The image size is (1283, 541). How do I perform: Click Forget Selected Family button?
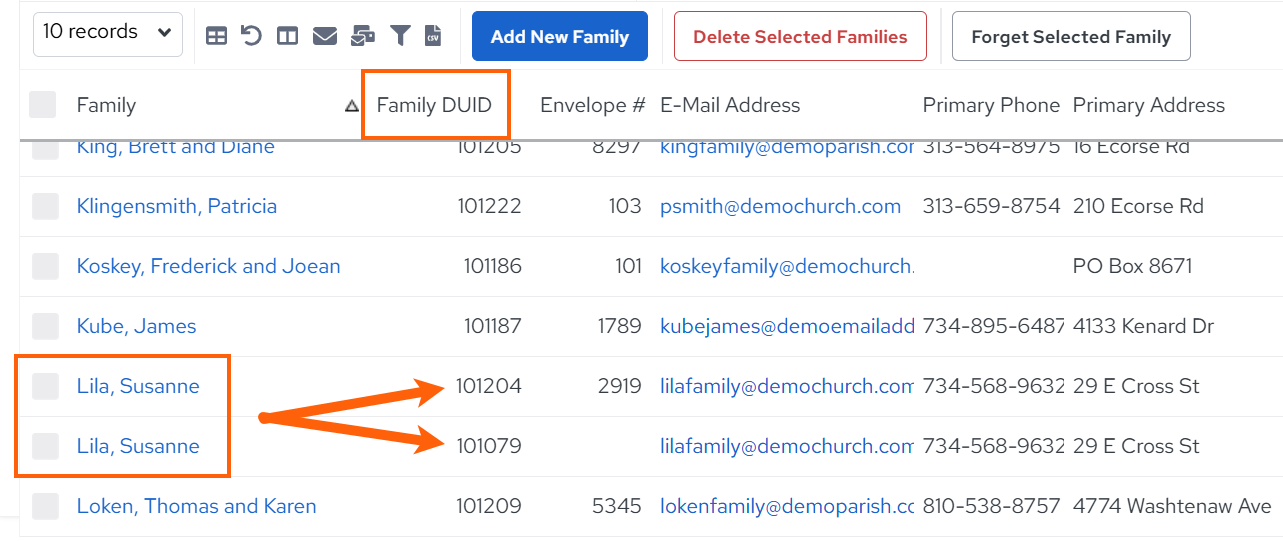(1071, 37)
